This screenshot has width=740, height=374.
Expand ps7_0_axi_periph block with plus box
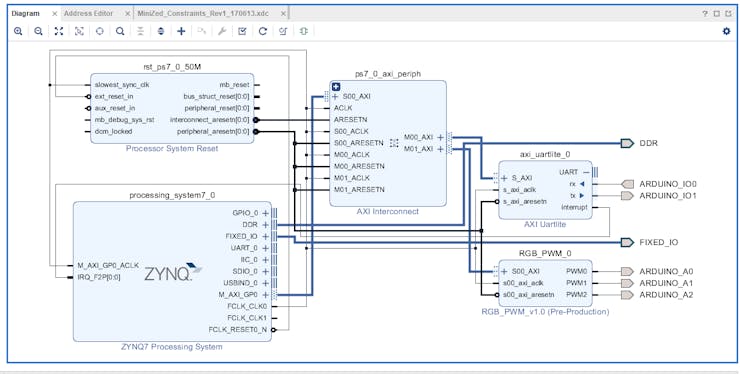point(336,86)
